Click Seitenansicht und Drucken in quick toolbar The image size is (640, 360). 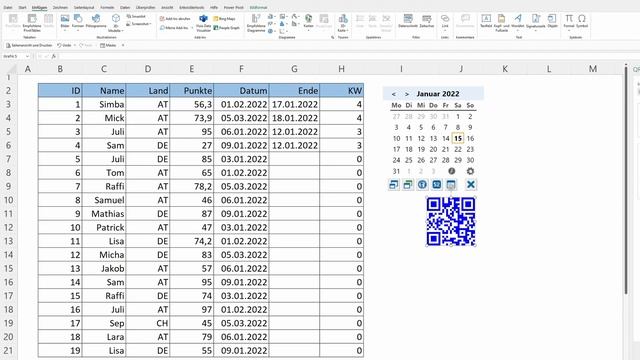coord(29,45)
